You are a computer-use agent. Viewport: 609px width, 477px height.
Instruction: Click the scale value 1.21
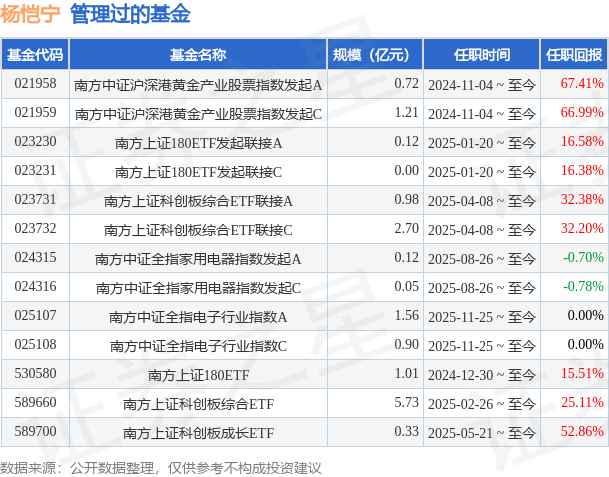tap(406, 113)
